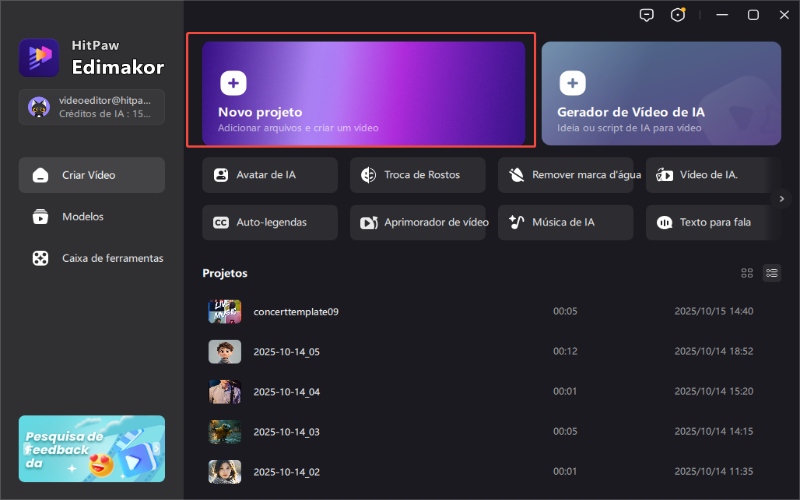Click the date 2025/10/14 15:20

tap(714, 391)
